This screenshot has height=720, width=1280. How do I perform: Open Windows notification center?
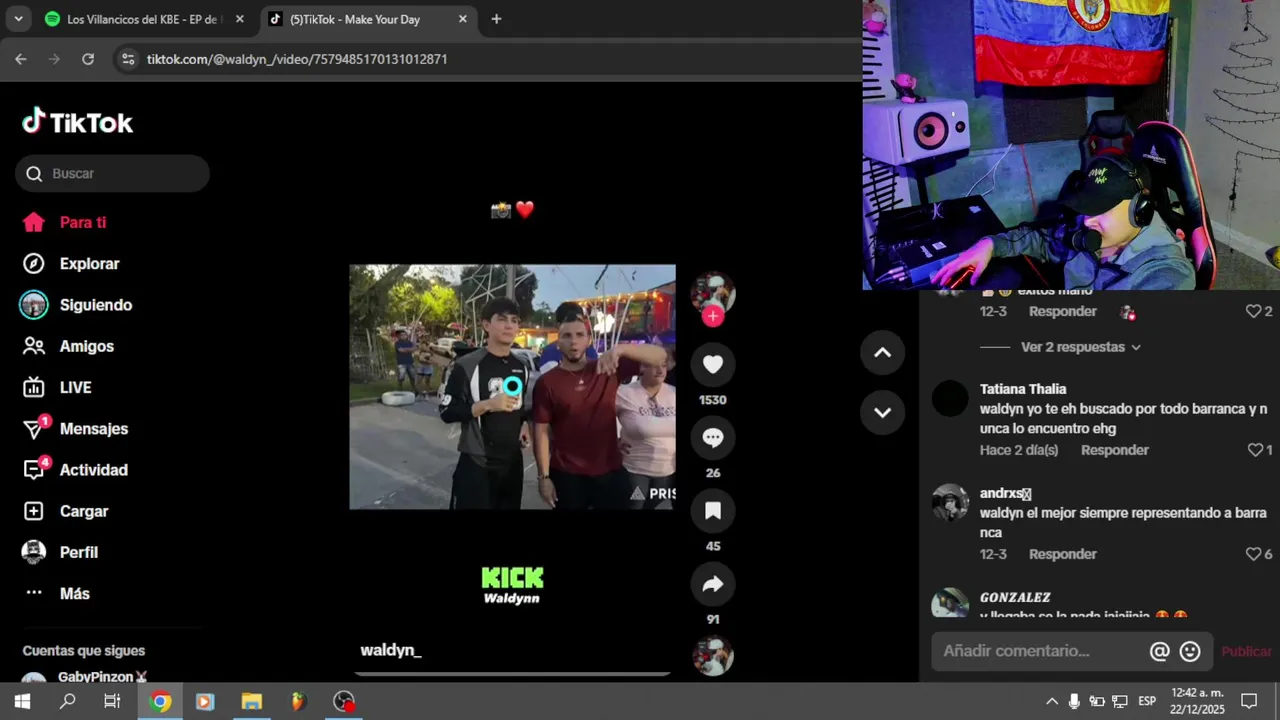1249,701
